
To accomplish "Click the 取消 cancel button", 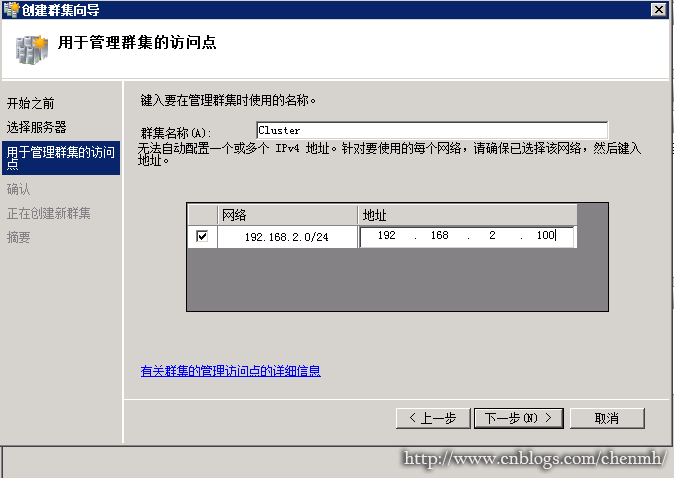I will coord(607,418).
